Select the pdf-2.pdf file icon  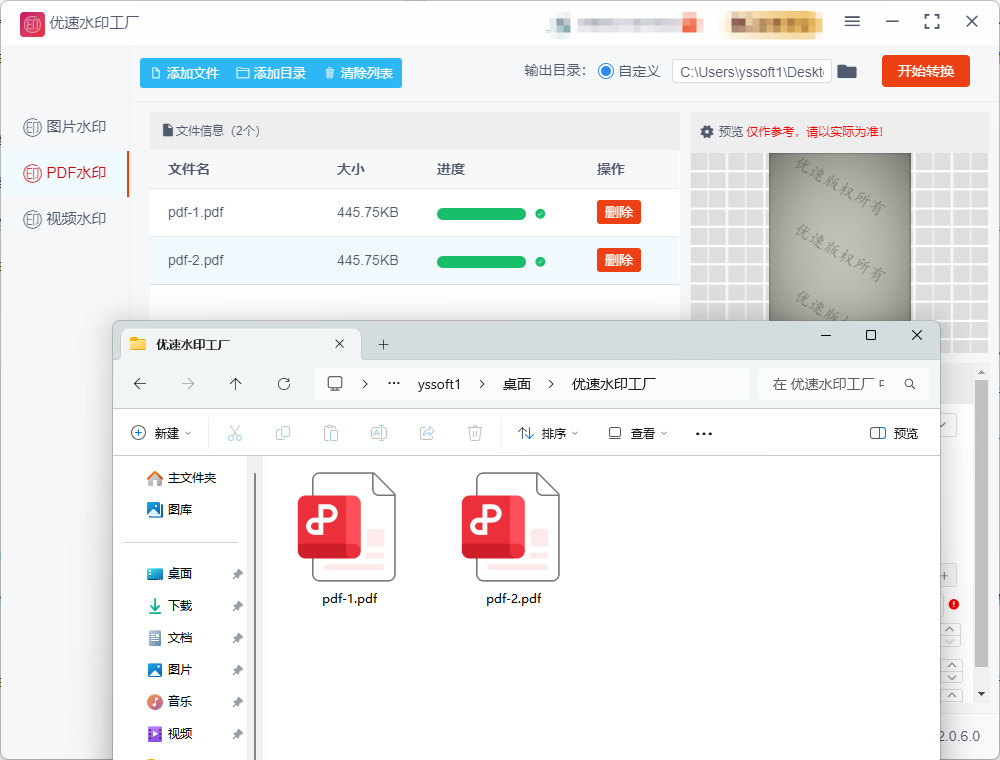click(511, 527)
